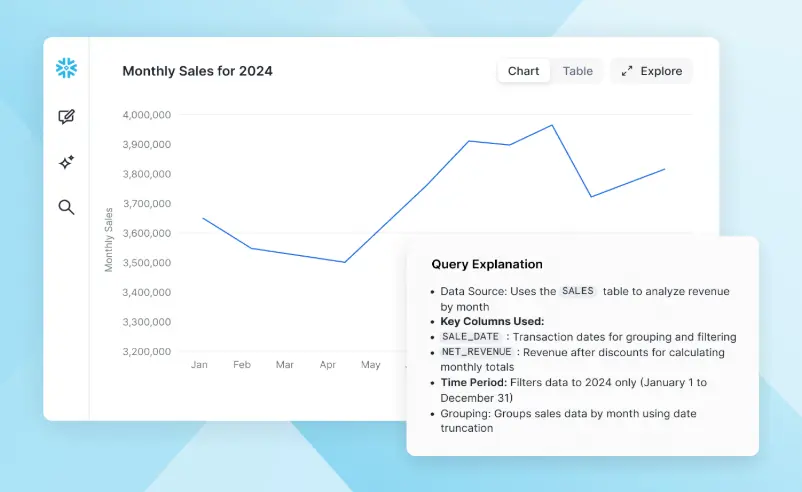Switch to the Chart view tab
The image size is (802, 492).
[x=523, y=71]
